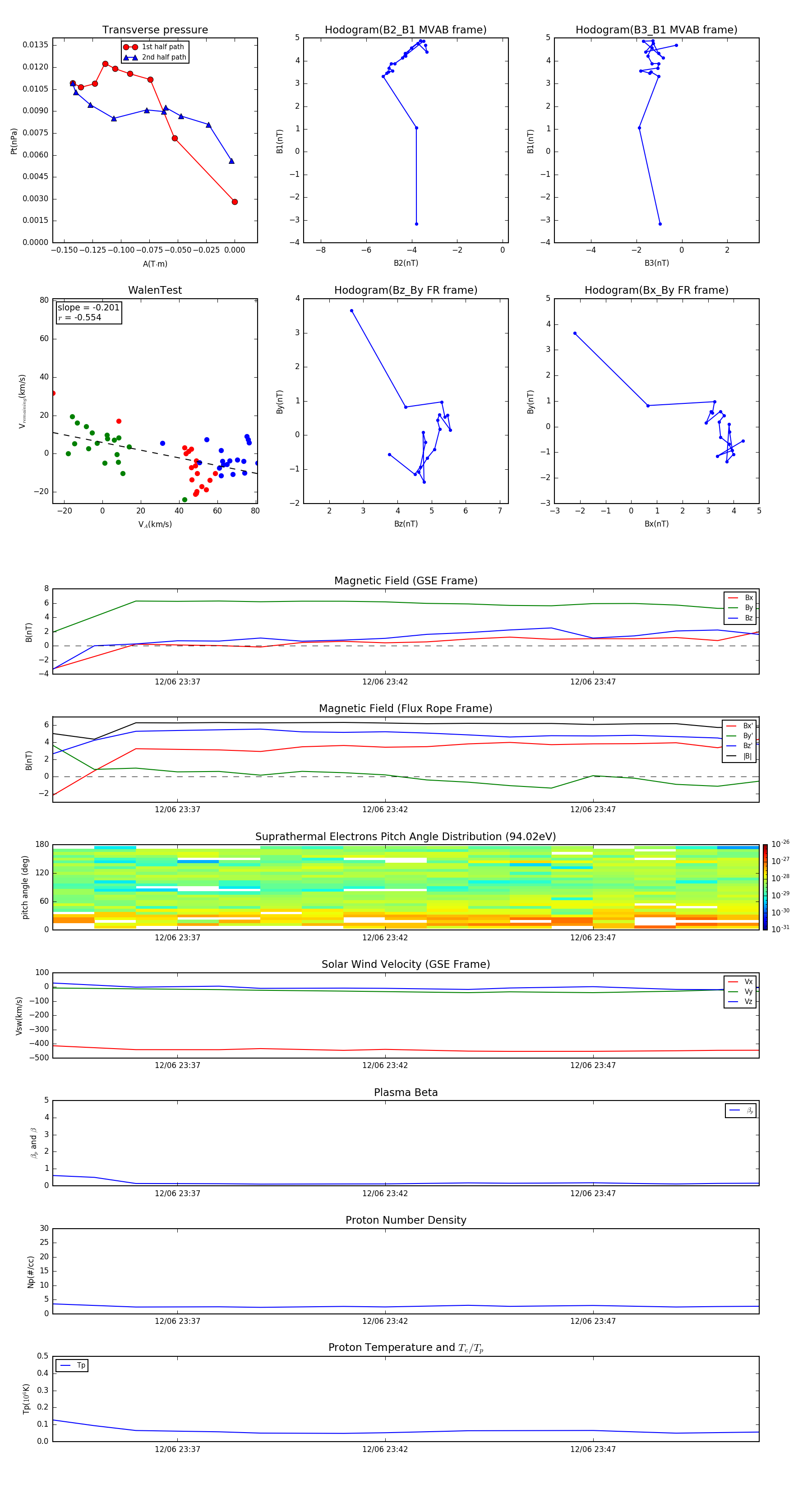Click the top-left point in Bz_By hodogram

pos(351,310)
